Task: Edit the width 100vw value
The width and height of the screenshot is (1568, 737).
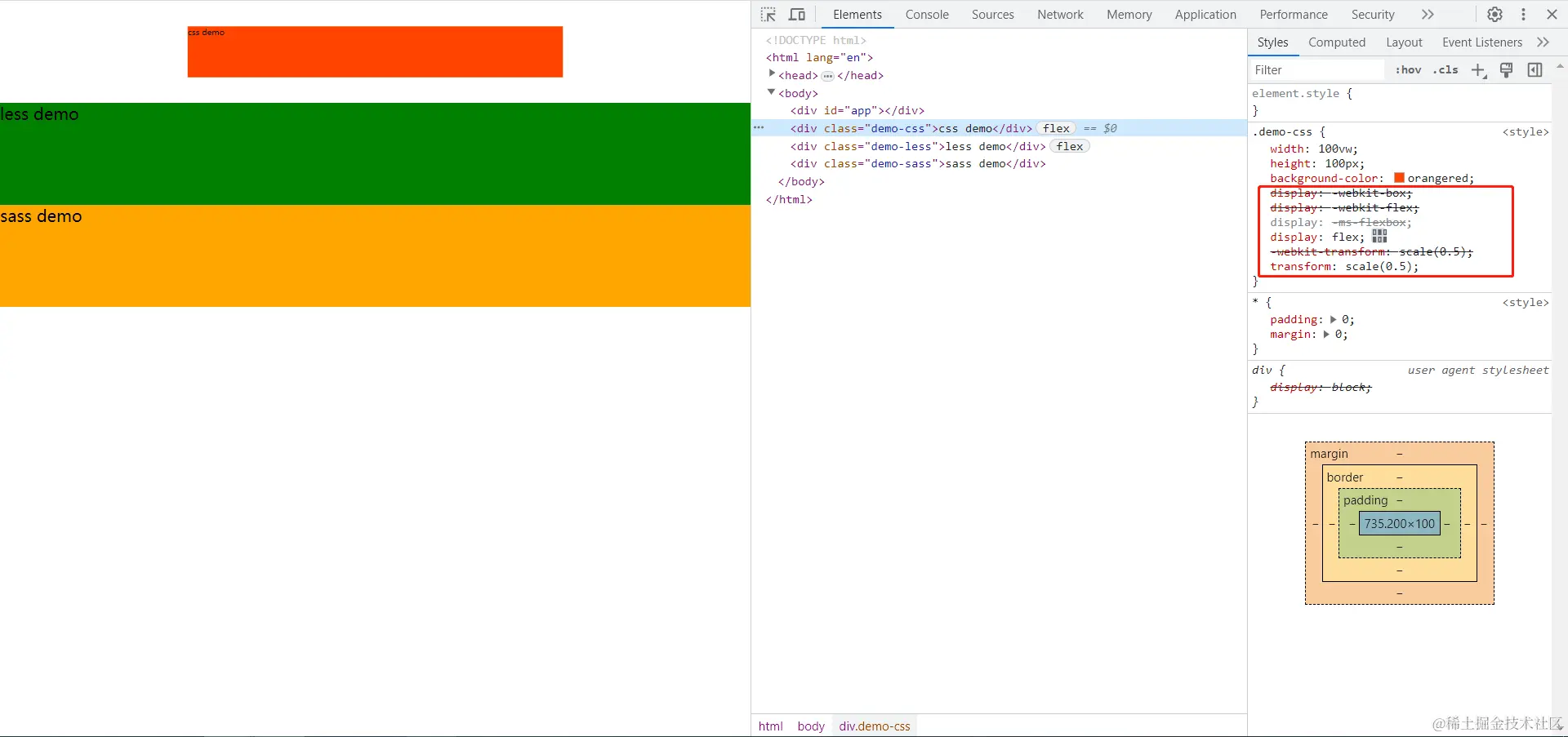Action: click(1337, 149)
